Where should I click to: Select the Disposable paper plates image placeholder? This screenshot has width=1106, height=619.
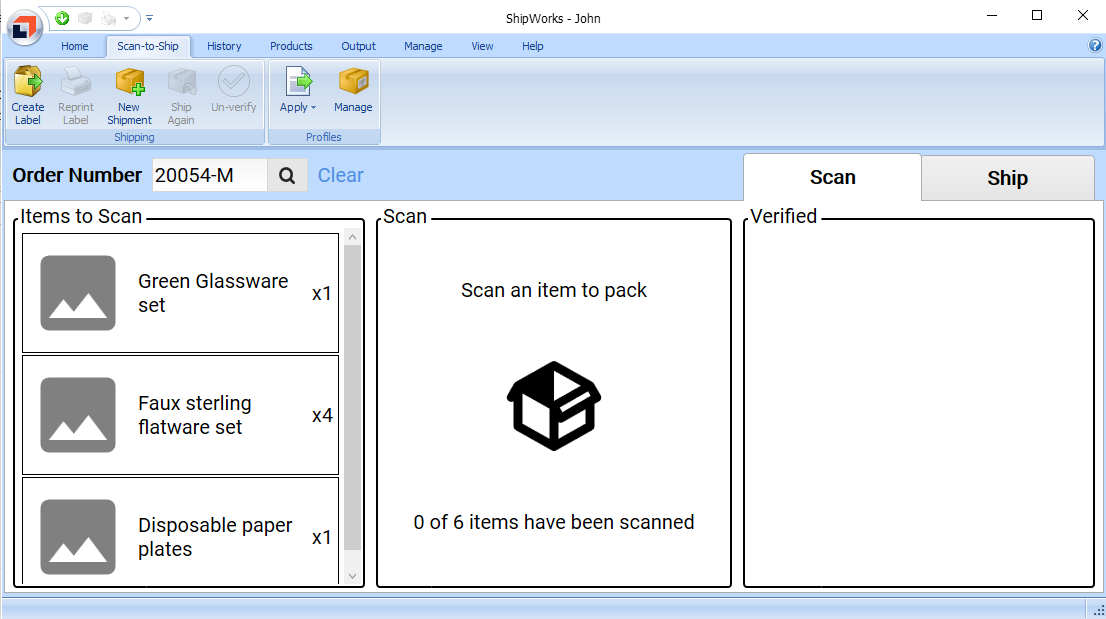(x=78, y=537)
